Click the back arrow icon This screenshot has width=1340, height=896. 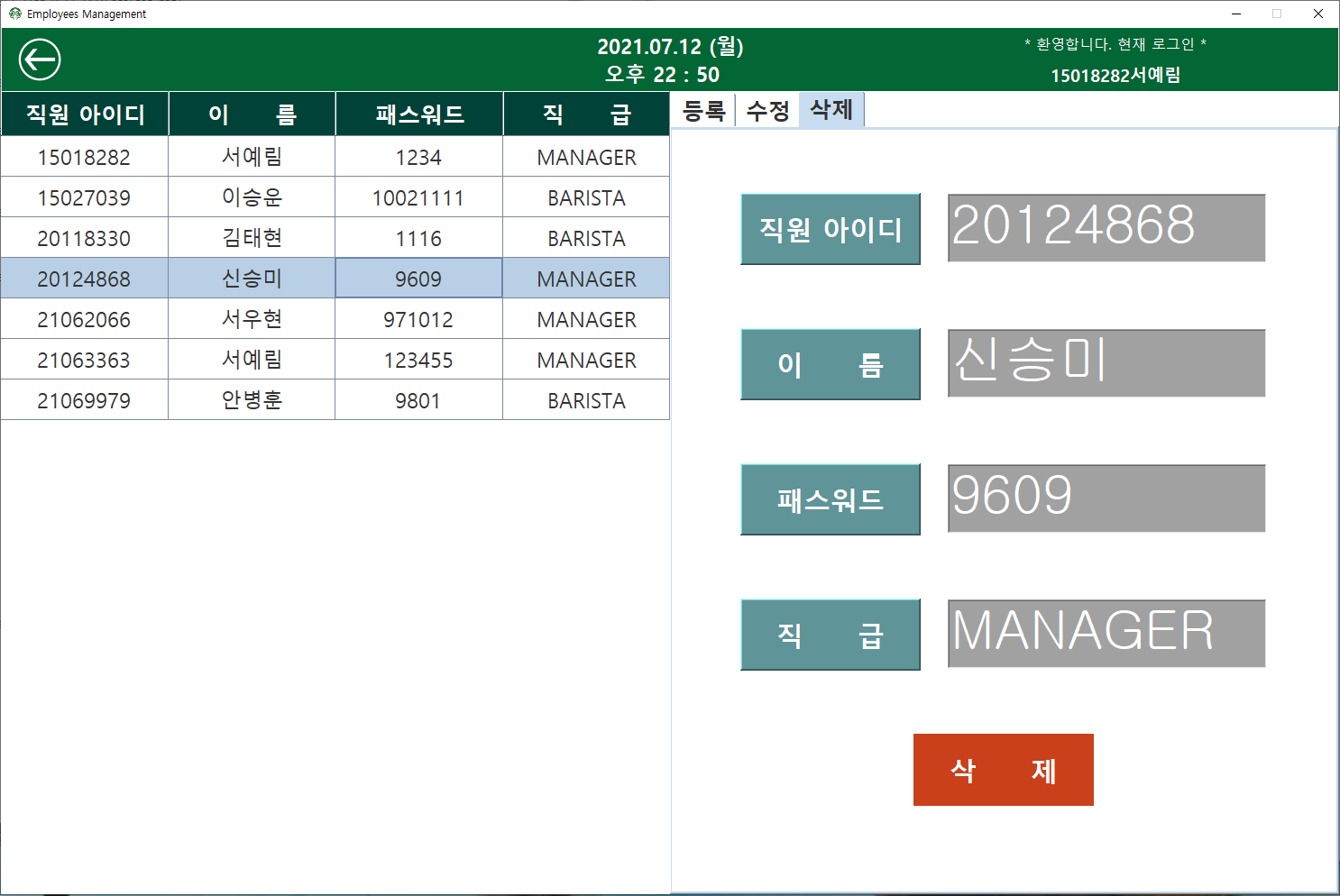click(x=40, y=60)
